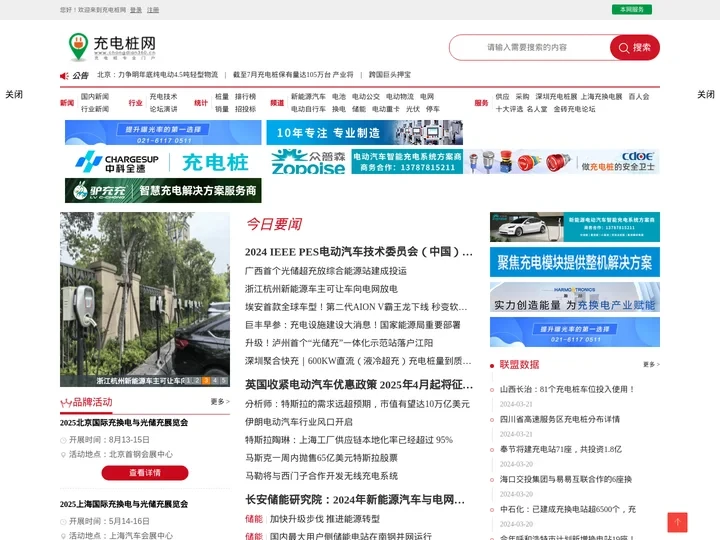
Task: Click the CHARGESUP 中科全速 充电桩 banner
Action: 163,162
